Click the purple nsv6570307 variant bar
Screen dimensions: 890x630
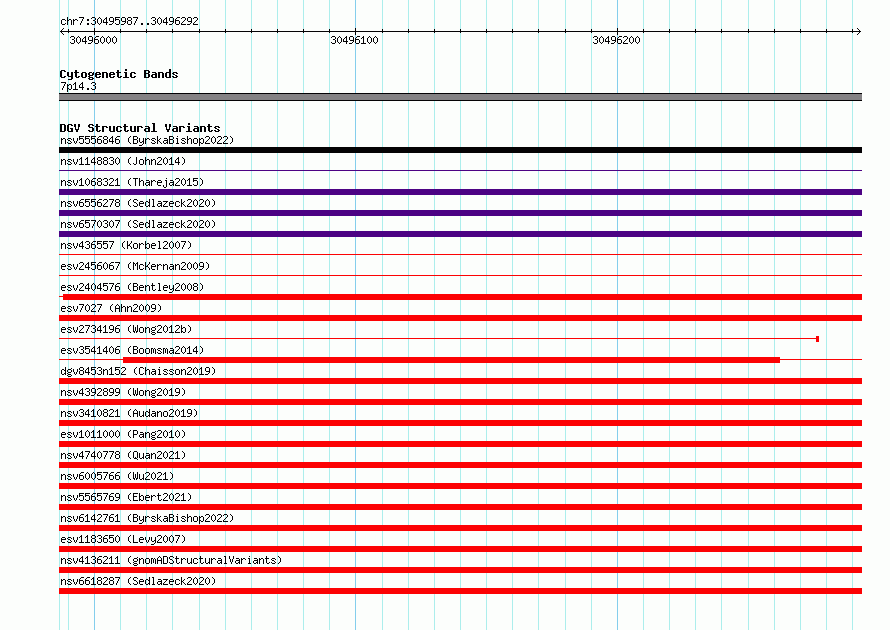[x=460, y=234]
